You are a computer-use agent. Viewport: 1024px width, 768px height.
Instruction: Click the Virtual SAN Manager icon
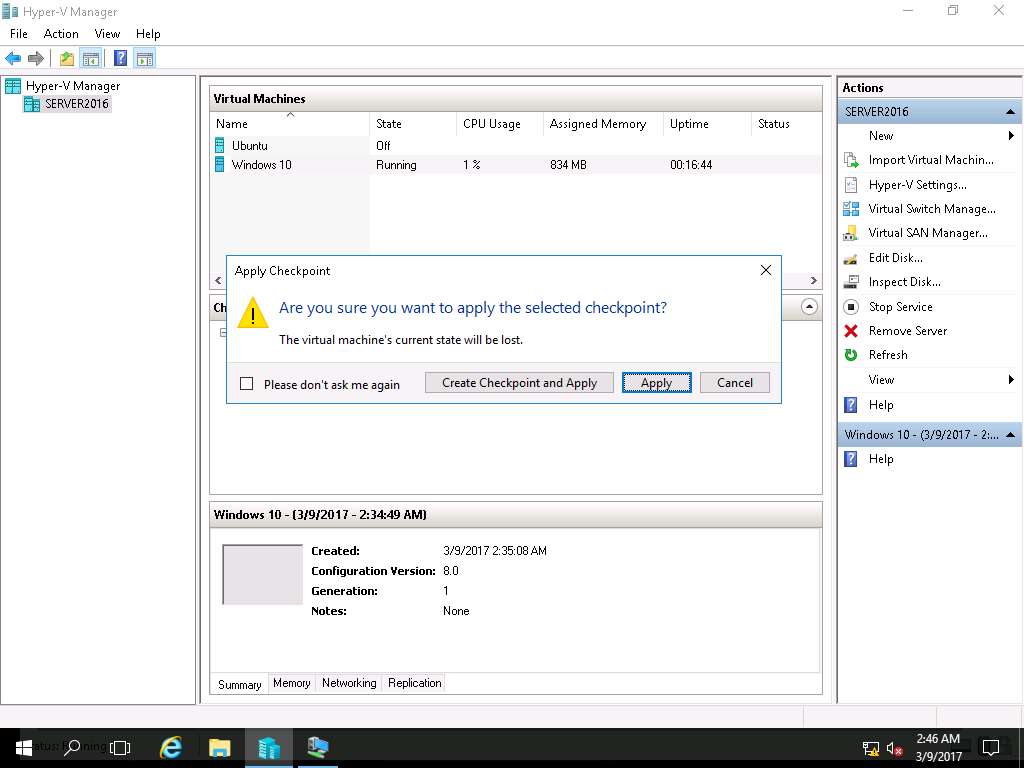click(x=851, y=233)
